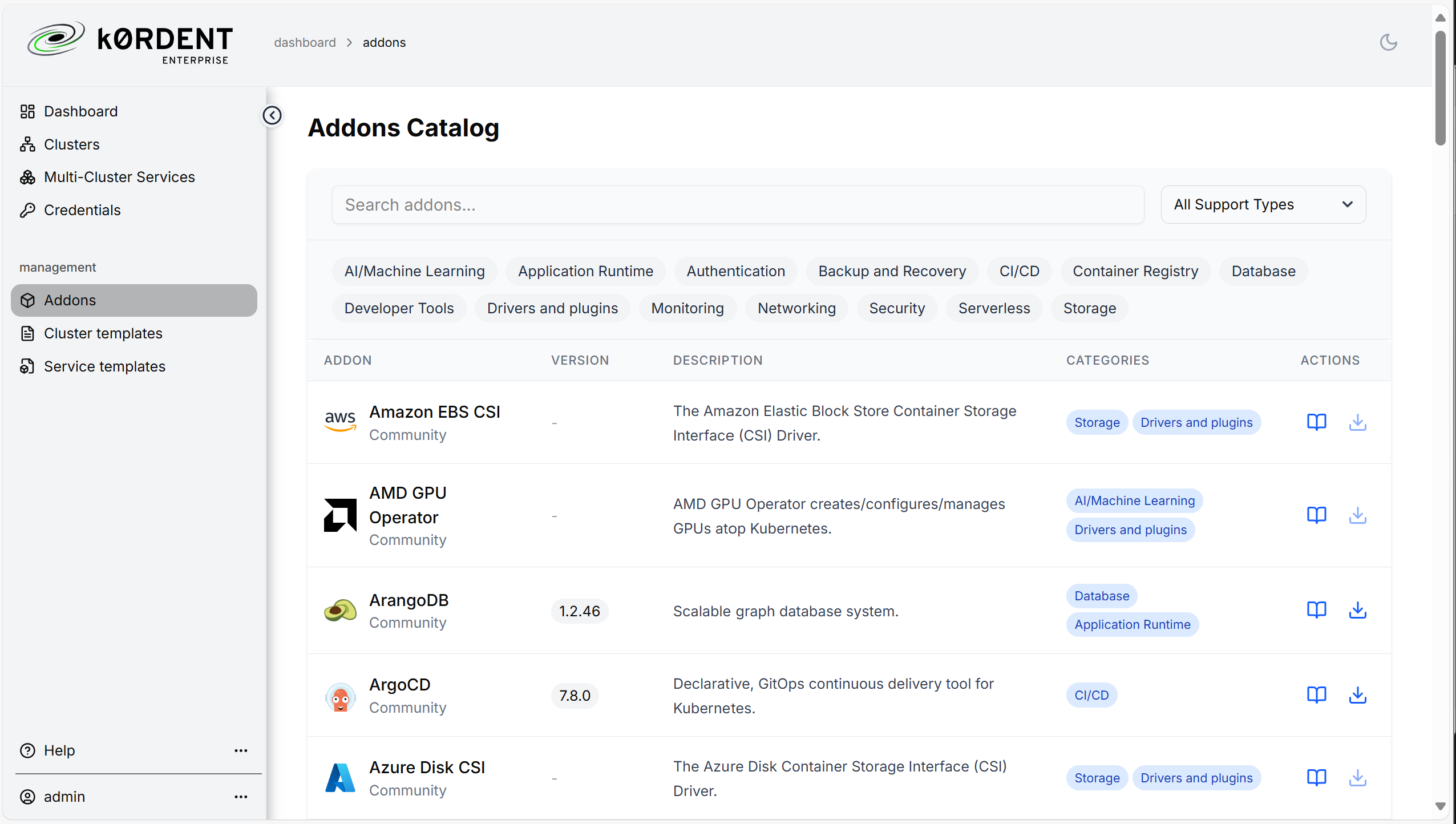Screen dimensions: 1456x824
Task: Click Storage tag in Amazon EBS CSI row
Action: 1097,422
